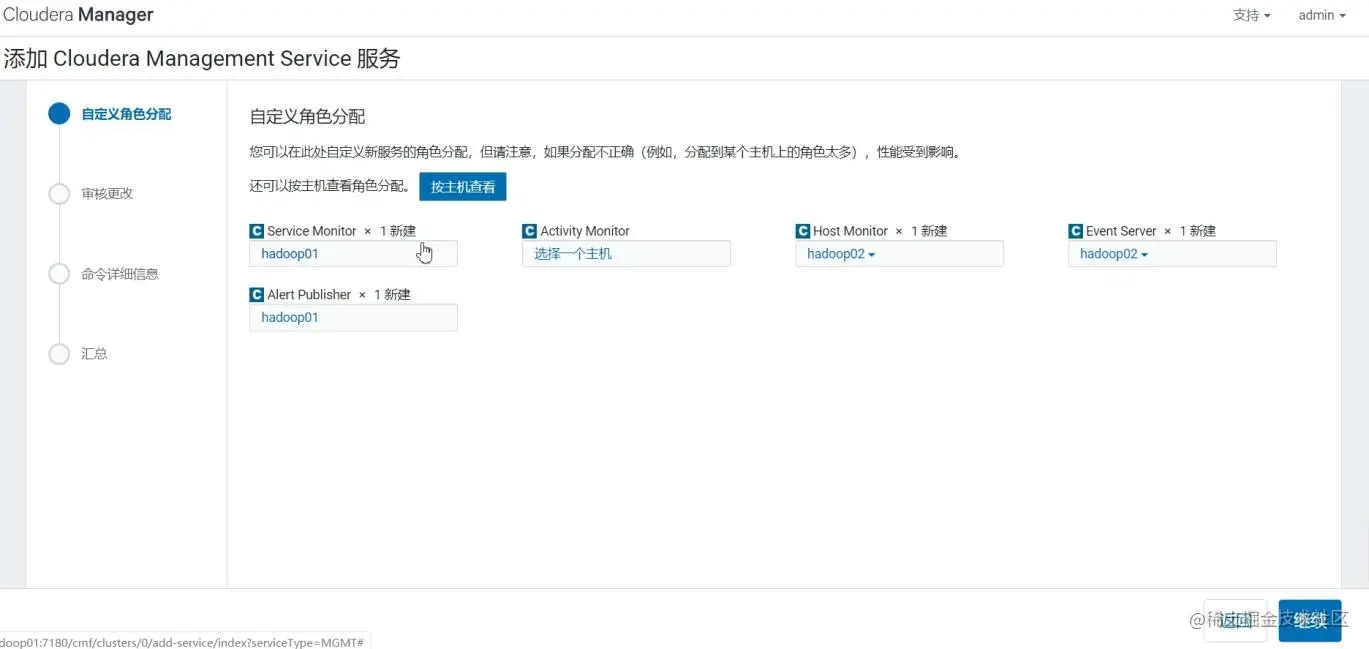This screenshot has height=649, width=1369.
Task: Open Alert Publisher hadoop01 host field
Action: coord(353,317)
